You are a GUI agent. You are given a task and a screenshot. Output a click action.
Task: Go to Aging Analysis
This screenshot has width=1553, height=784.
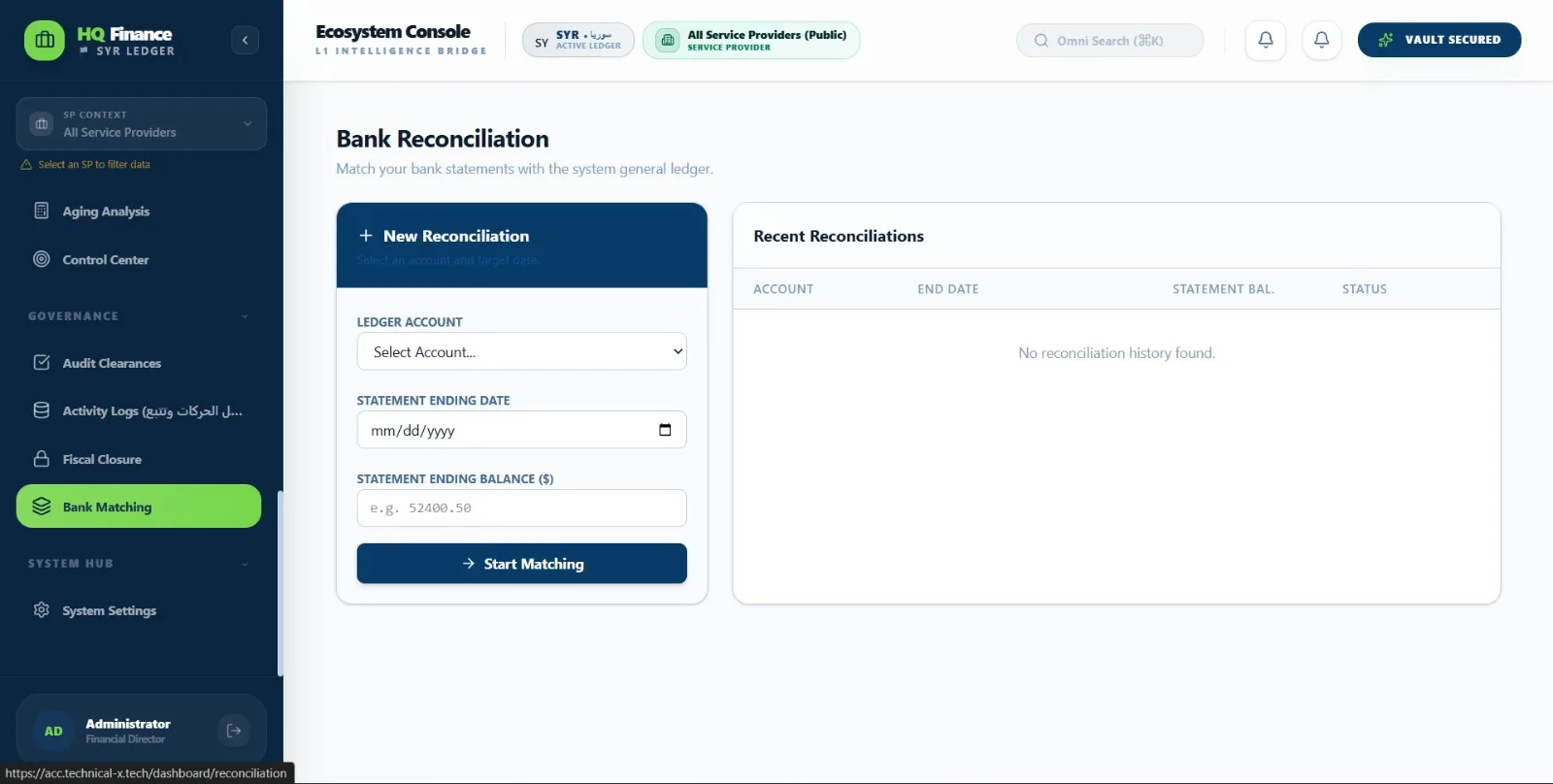click(x=139, y=212)
